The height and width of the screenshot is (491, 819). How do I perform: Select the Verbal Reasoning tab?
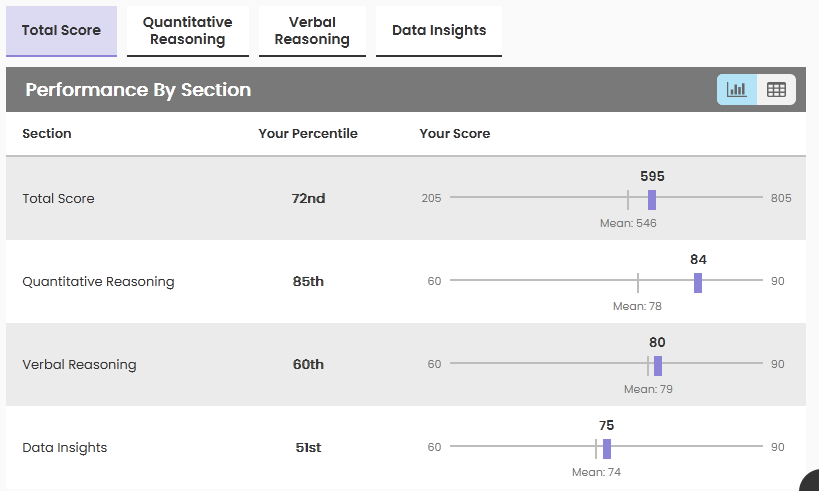(x=312, y=30)
